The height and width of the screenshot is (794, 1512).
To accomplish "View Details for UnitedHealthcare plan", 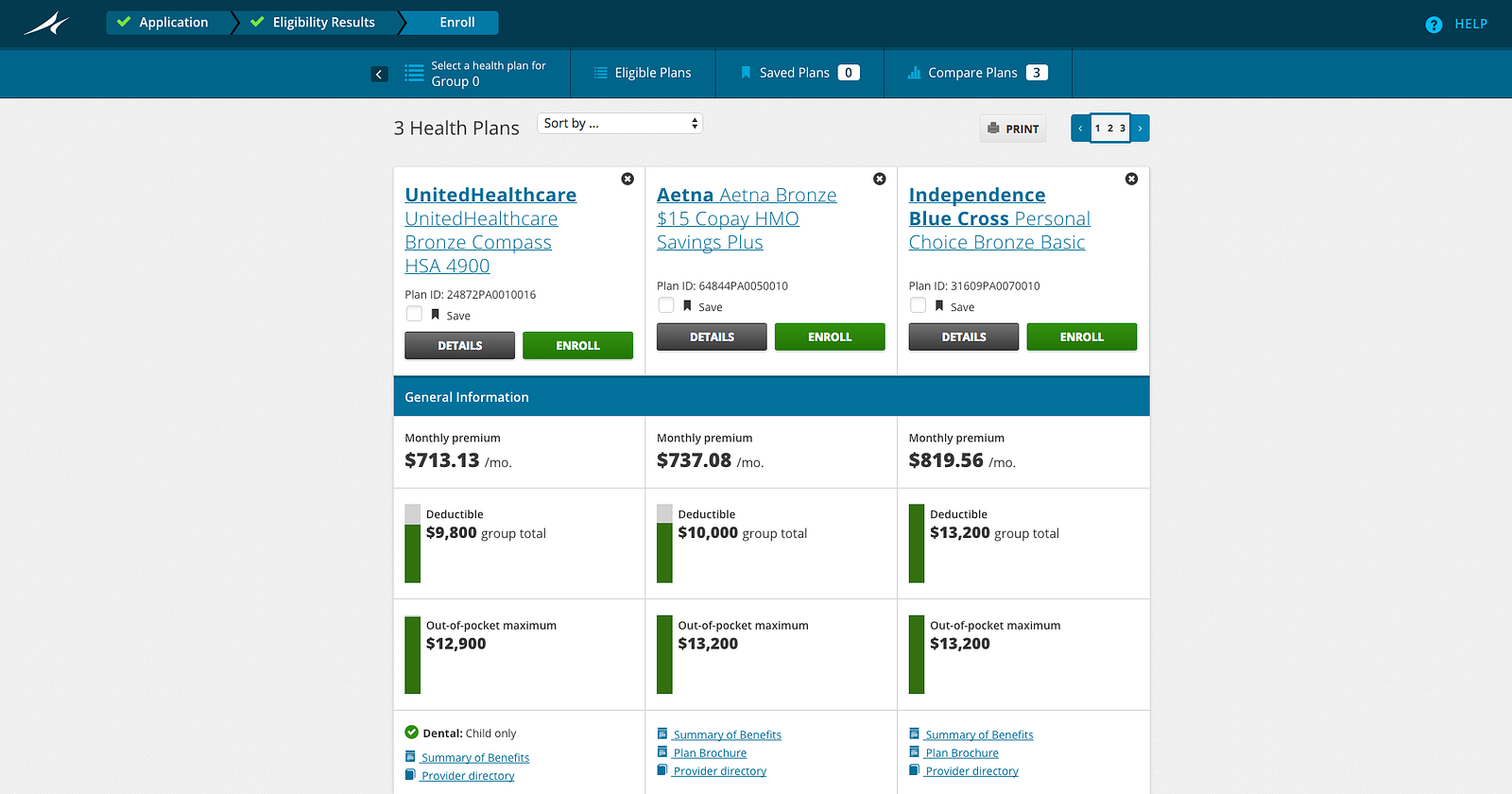I will [460, 346].
